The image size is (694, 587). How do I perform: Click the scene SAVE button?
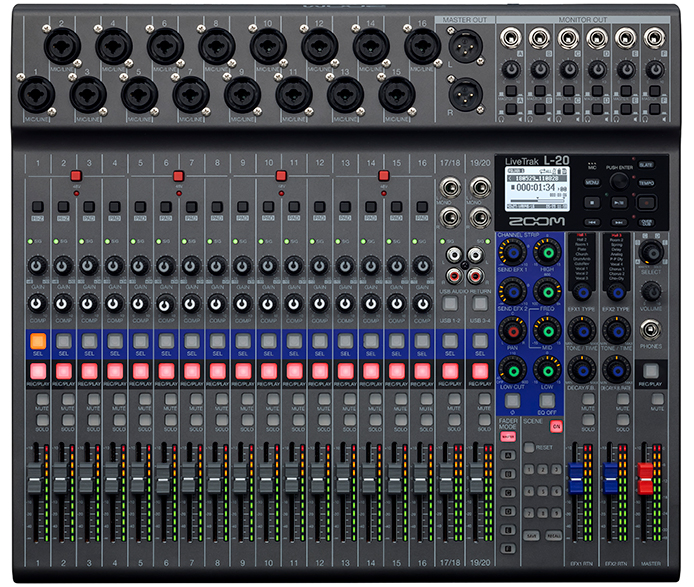[532, 536]
